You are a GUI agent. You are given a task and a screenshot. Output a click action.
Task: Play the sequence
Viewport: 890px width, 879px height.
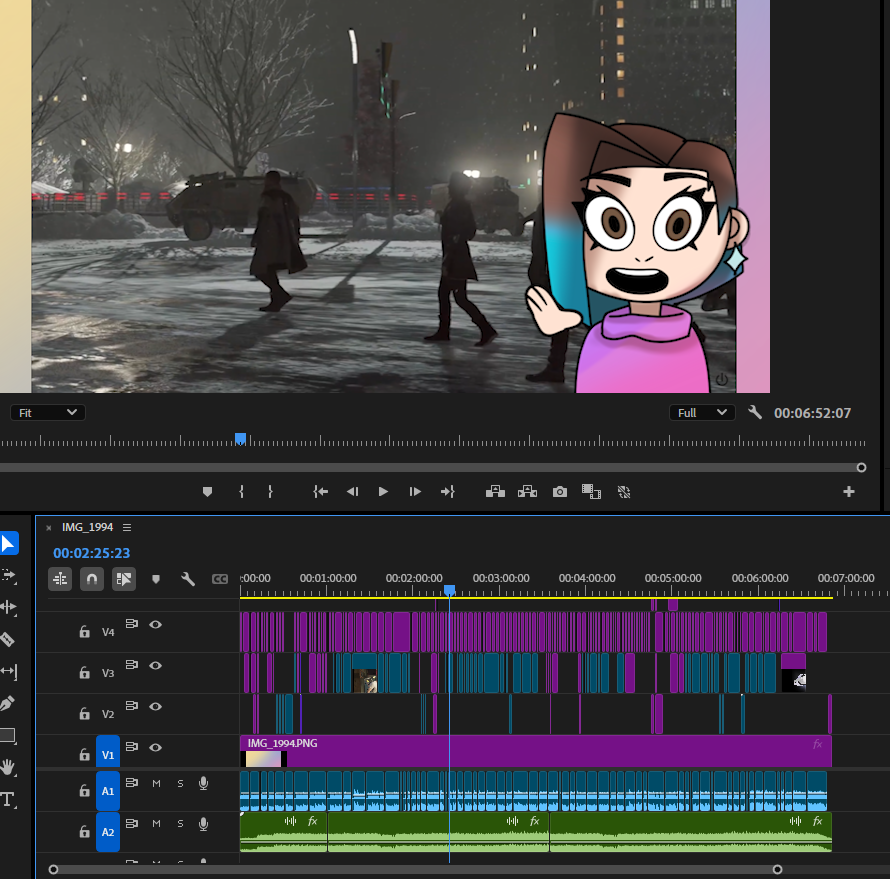click(383, 491)
